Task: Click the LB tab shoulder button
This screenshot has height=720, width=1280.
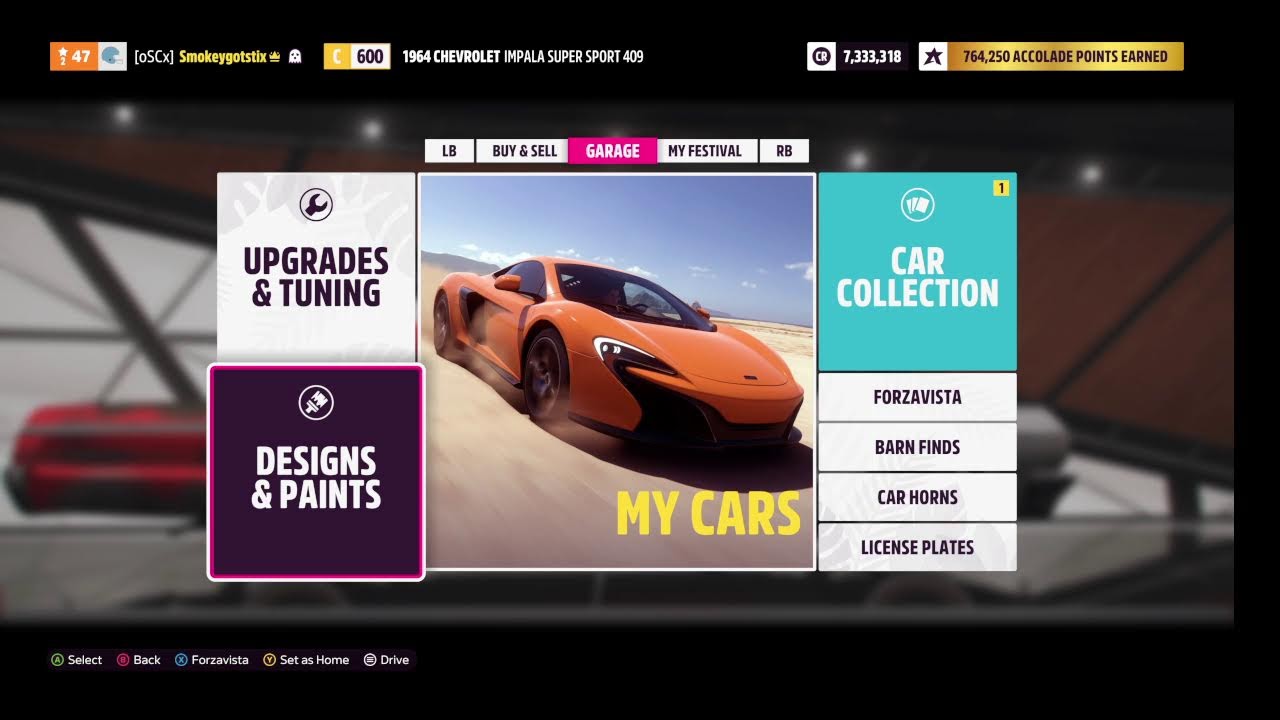Action: (x=449, y=151)
